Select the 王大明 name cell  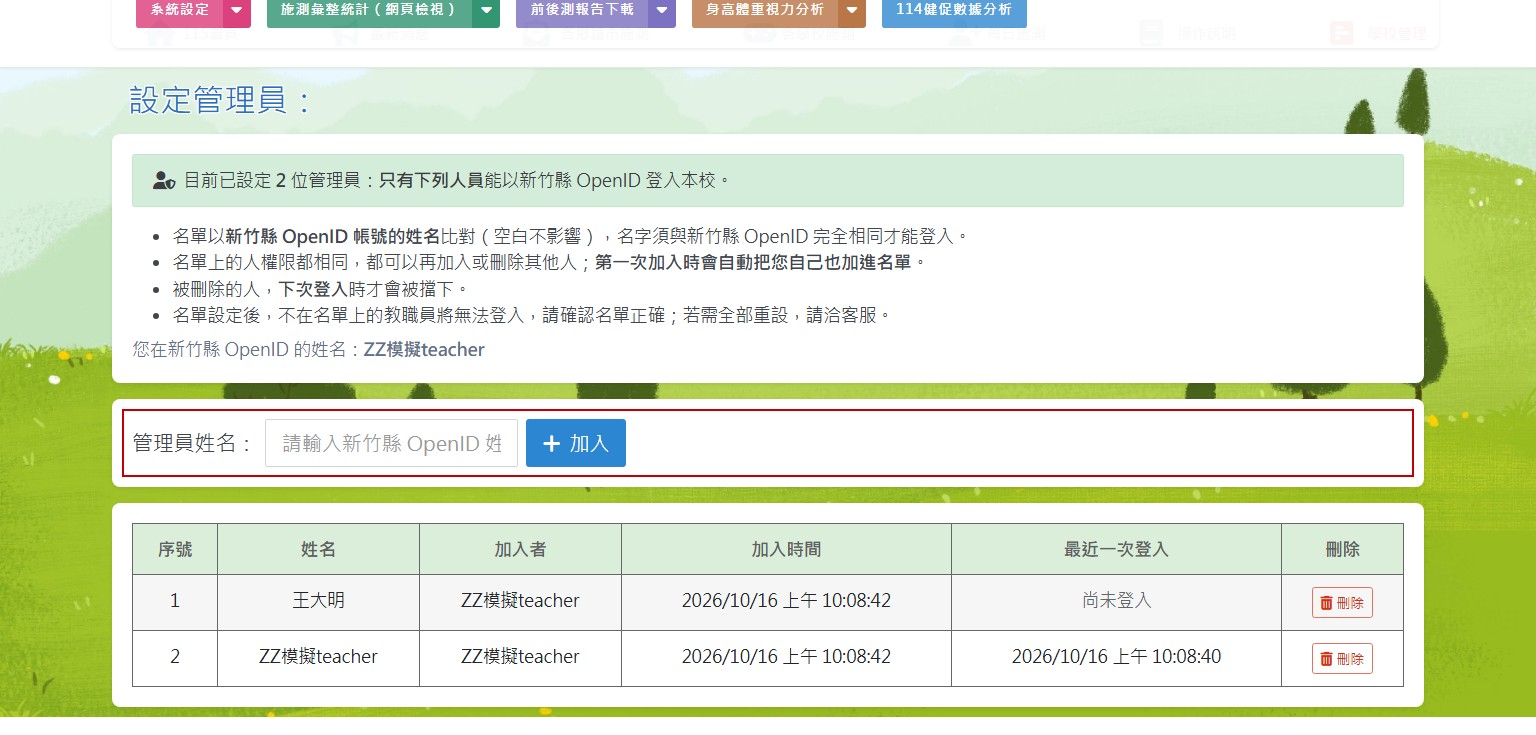click(x=318, y=601)
